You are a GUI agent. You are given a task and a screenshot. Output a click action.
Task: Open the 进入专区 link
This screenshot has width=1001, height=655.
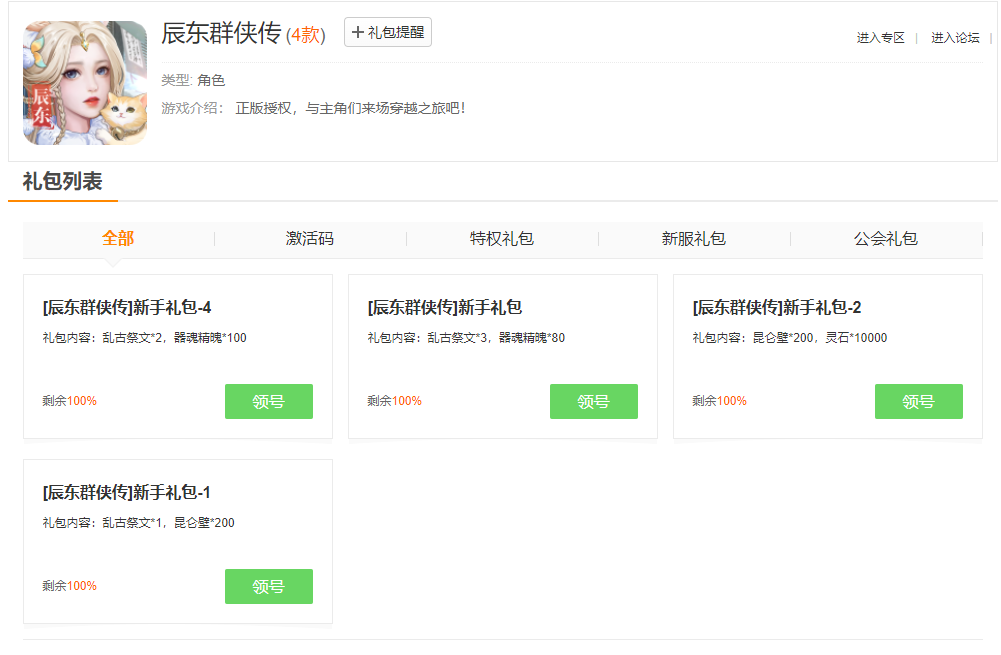880,38
